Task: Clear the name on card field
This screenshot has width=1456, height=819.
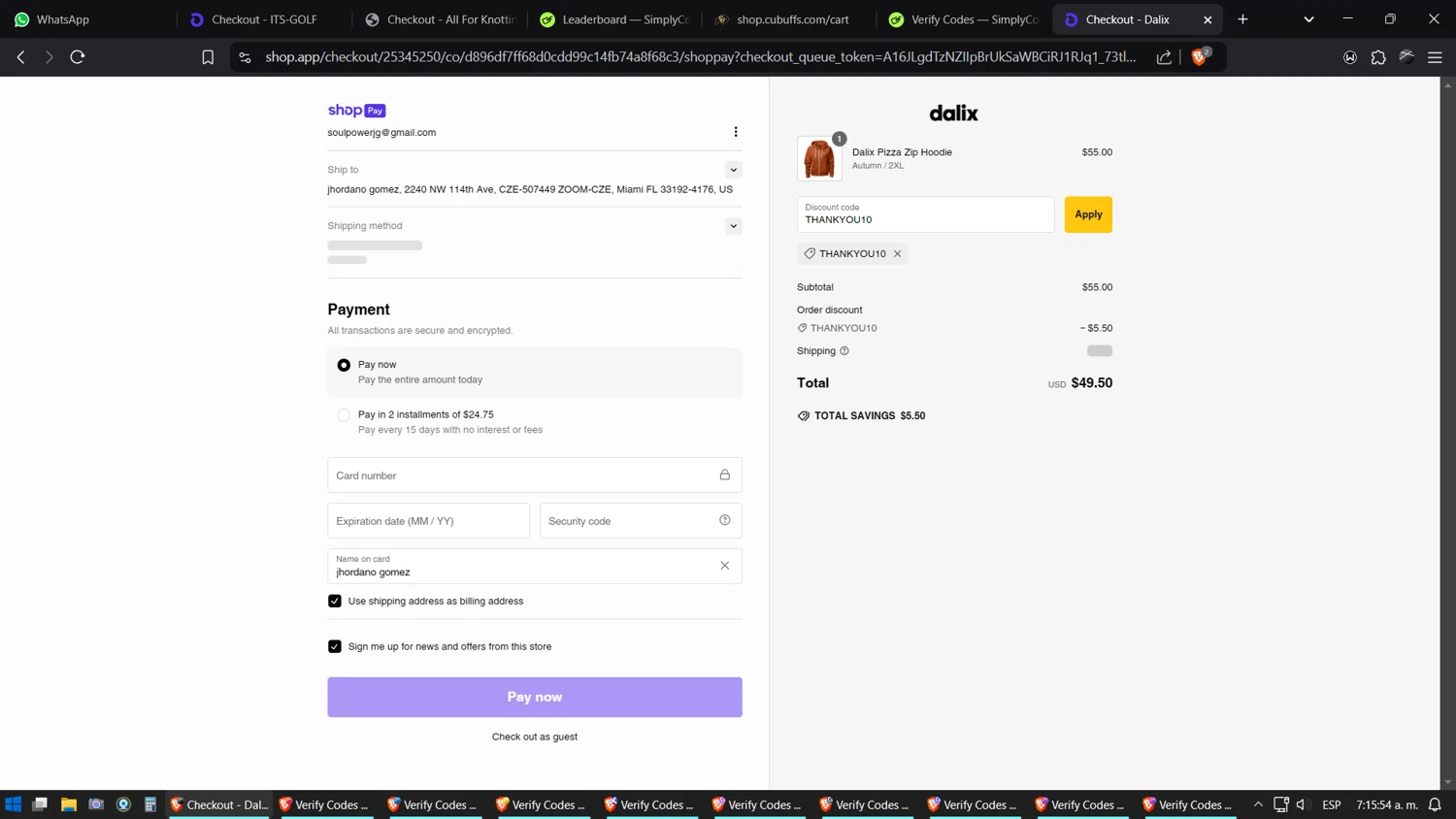Action: point(724,566)
